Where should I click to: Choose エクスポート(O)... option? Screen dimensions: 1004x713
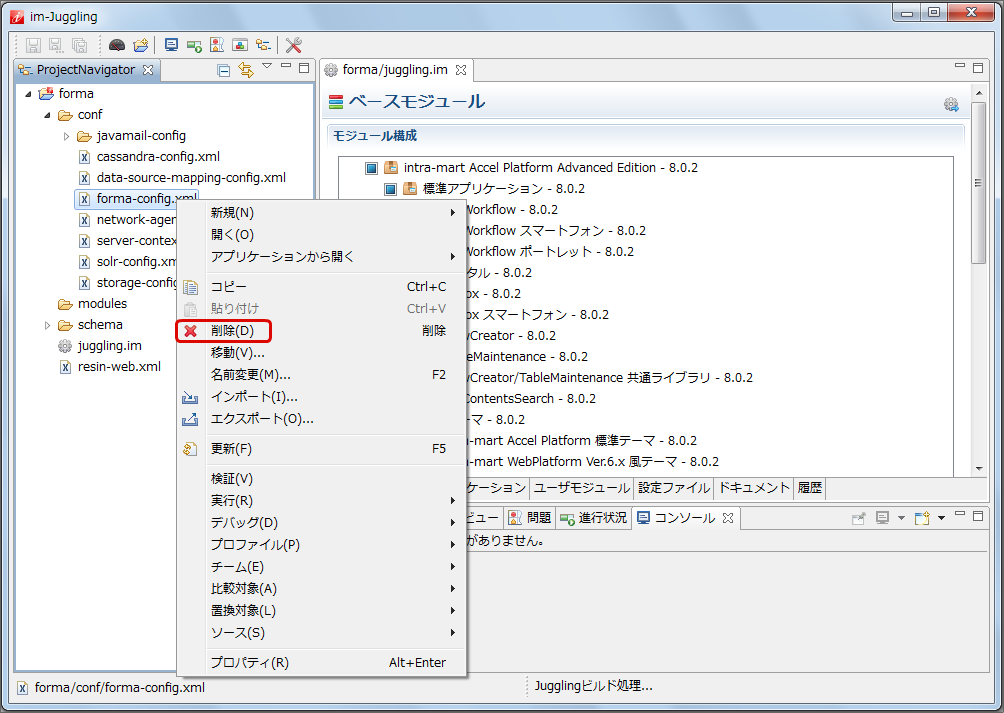point(321,419)
